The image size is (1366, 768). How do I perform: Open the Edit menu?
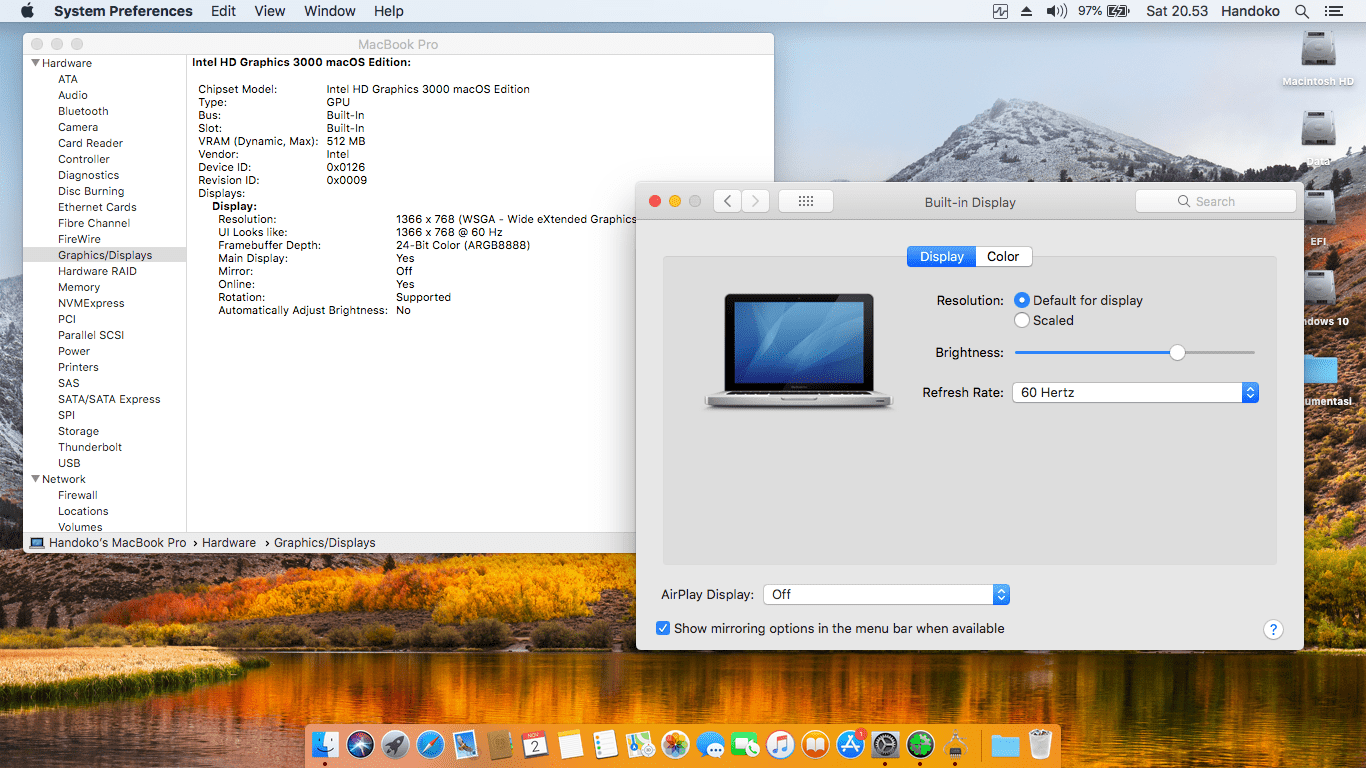[224, 11]
